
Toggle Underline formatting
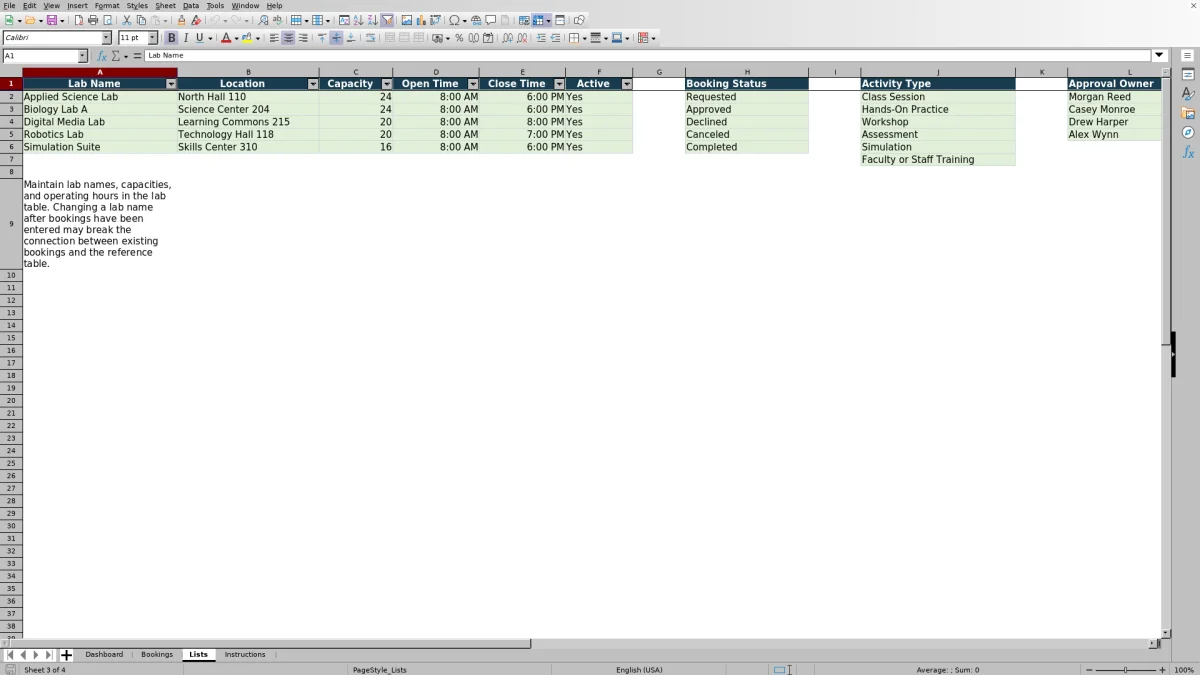click(x=199, y=38)
